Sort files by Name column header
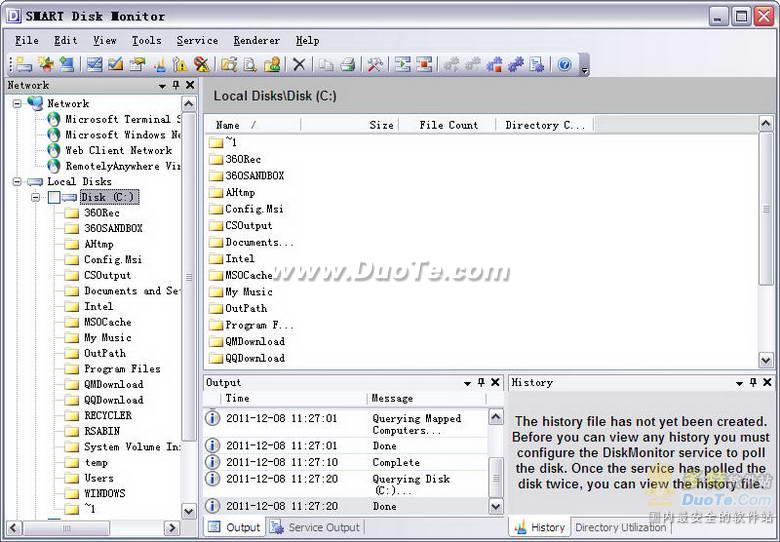 click(253, 125)
